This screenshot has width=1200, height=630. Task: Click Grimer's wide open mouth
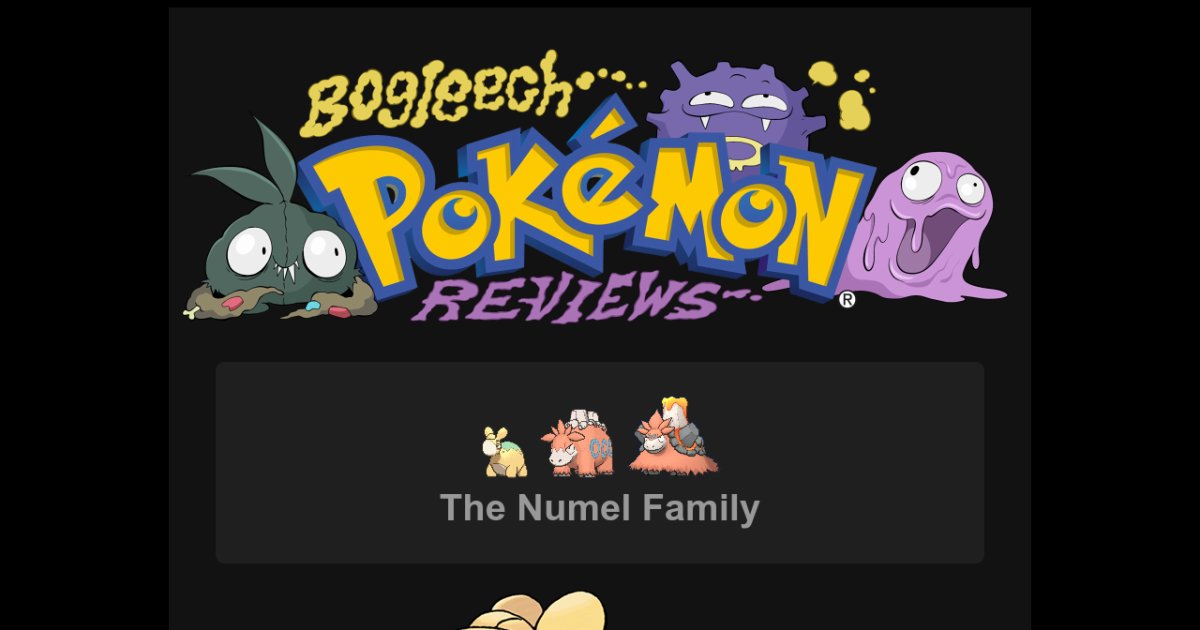point(917,248)
